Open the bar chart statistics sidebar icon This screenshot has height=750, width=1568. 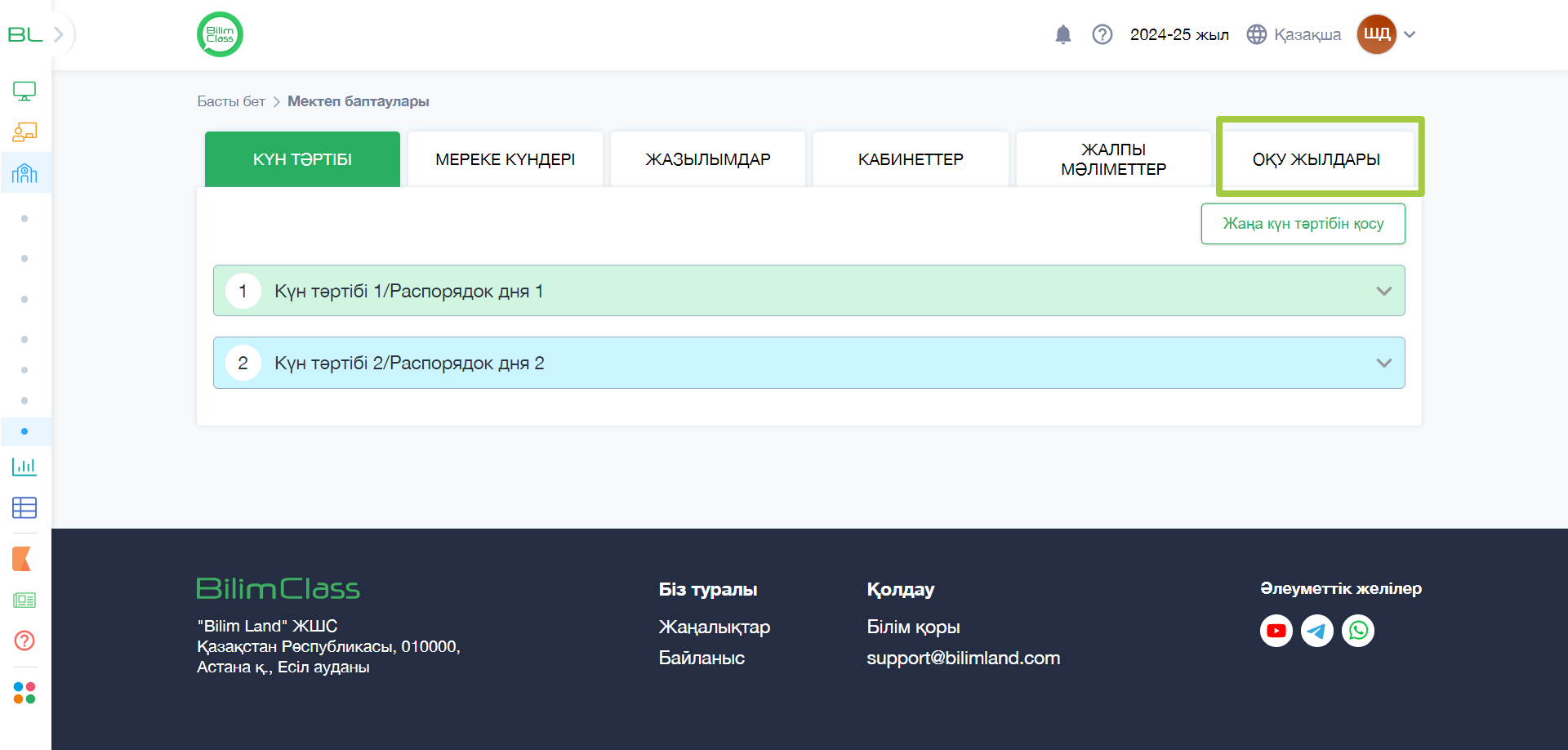coord(24,467)
